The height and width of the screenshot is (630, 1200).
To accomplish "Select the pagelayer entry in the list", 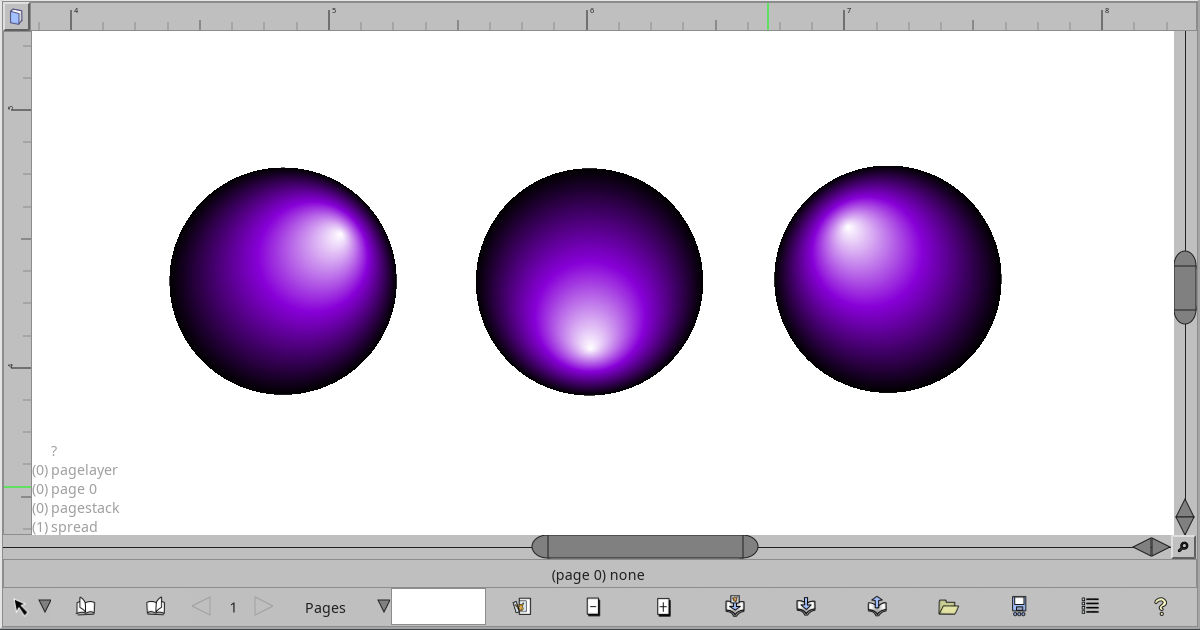I will 75,470.
